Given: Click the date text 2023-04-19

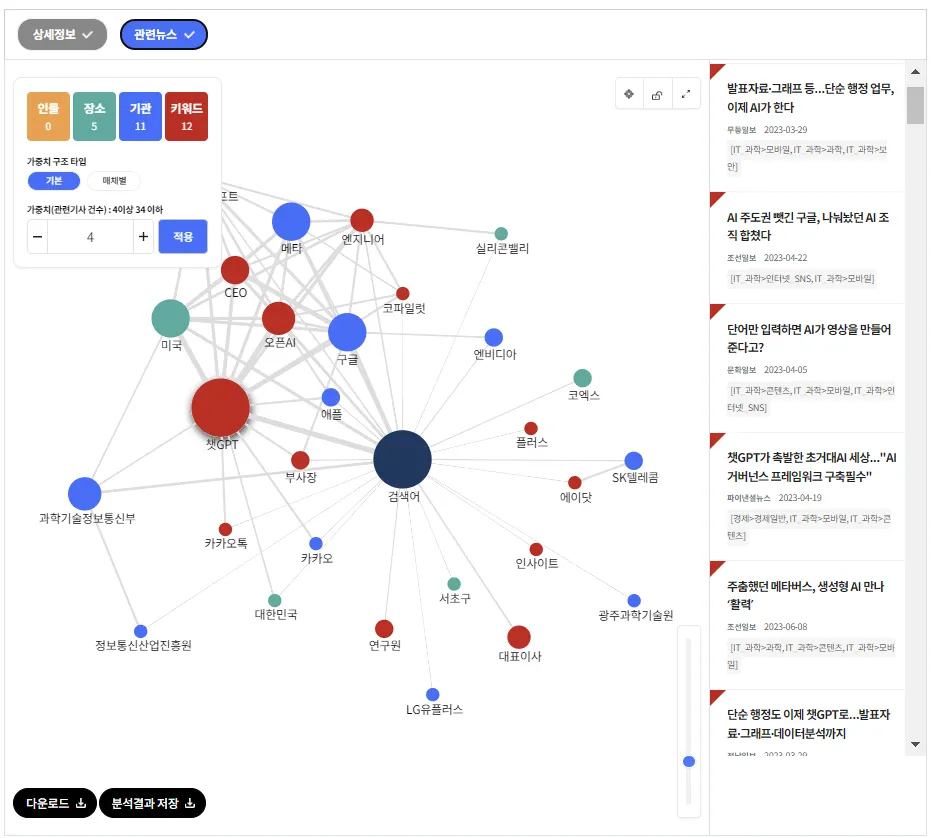Looking at the screenshot, I should (x=800, y=498).
